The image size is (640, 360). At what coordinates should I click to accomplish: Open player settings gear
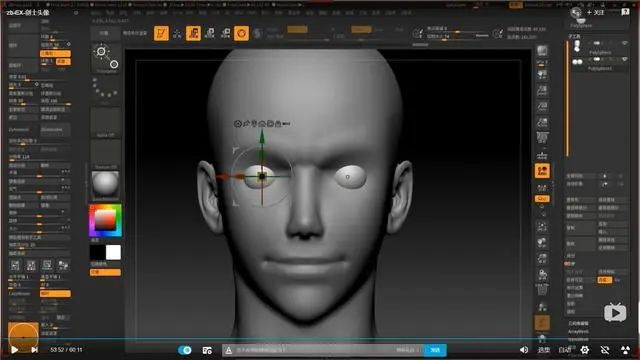click(585, 350)
